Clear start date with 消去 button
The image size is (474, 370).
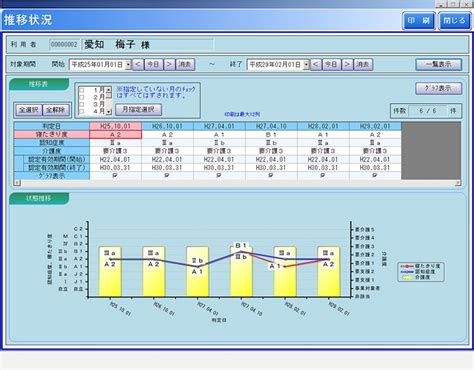point(185,64)
